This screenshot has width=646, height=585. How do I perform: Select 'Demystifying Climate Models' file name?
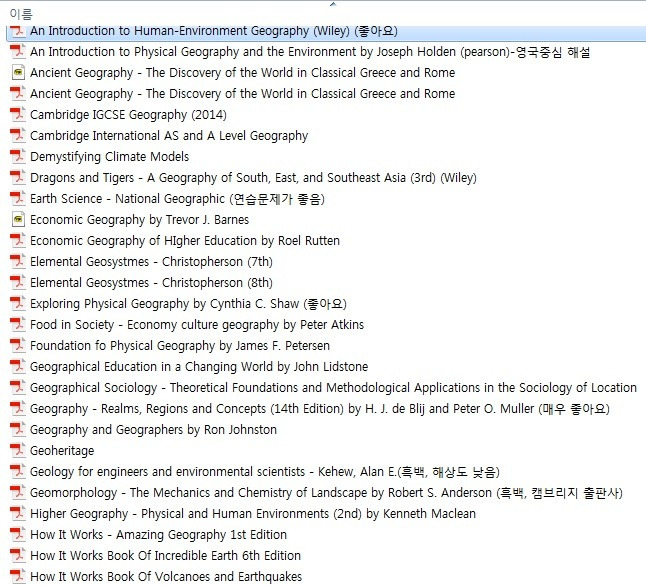pos(110,157)
